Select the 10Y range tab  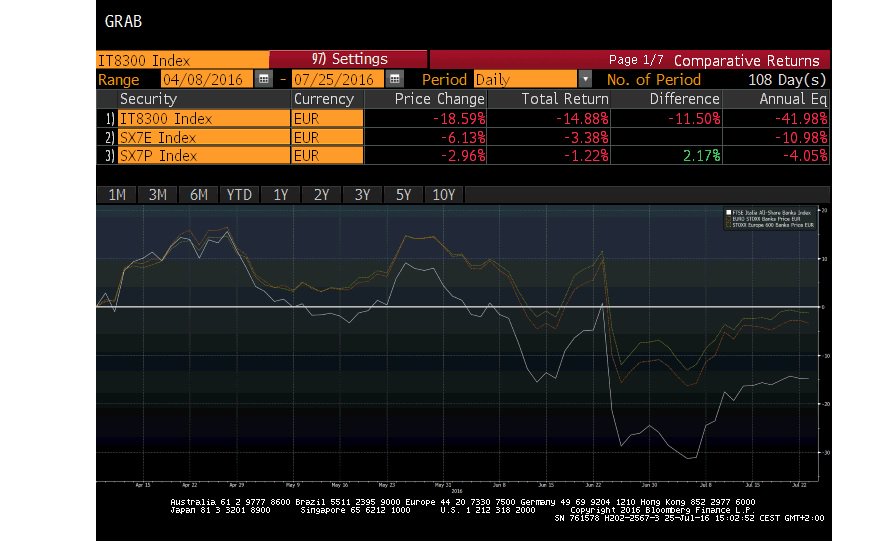click(x=444, y=194)
